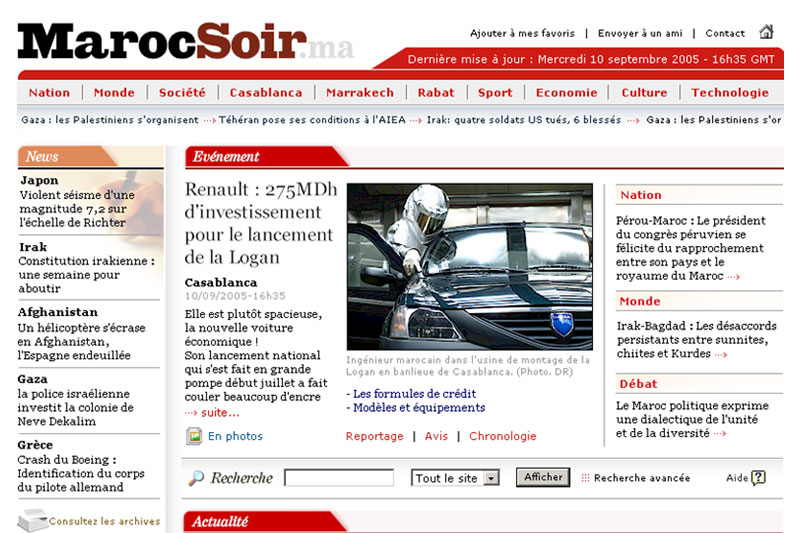Click the Nation heading in right column
Image resolution: width=800 pixels, height=533 pixels.
pyautogui.click(x=641, y=195)
